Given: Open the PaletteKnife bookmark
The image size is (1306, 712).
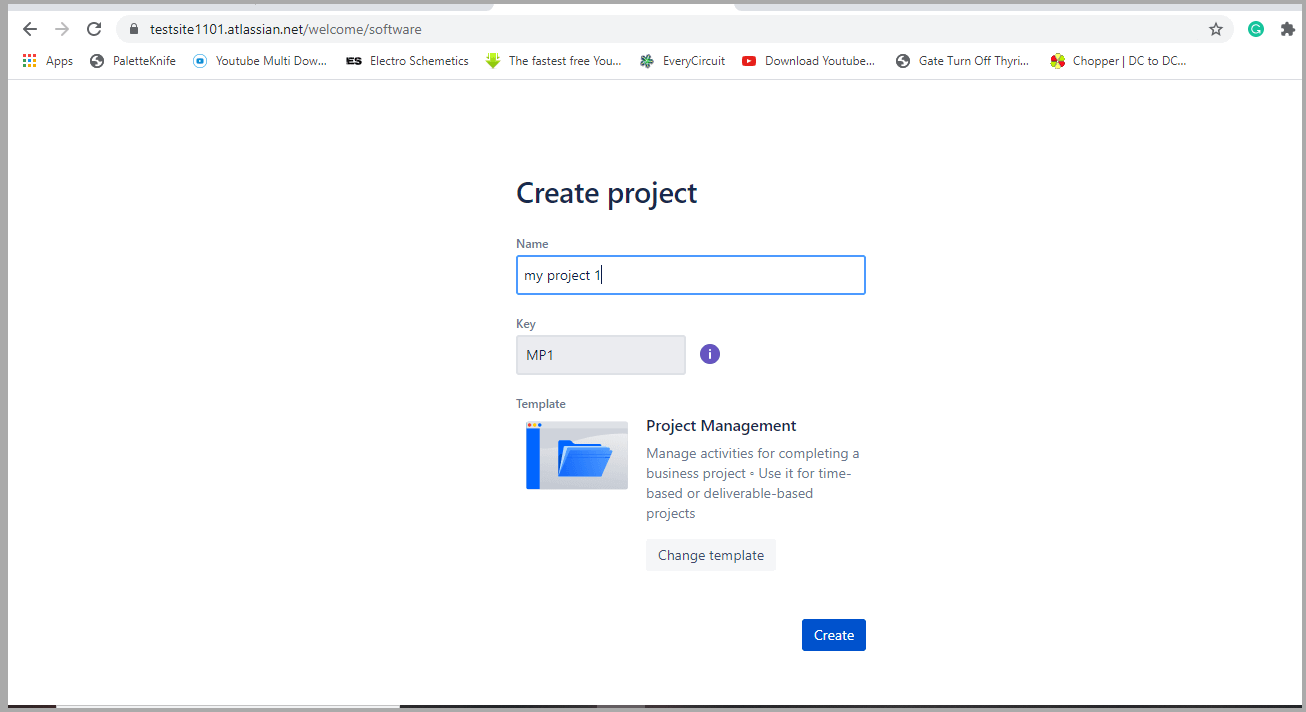Looking at the screenshot, I should [132, 61].
